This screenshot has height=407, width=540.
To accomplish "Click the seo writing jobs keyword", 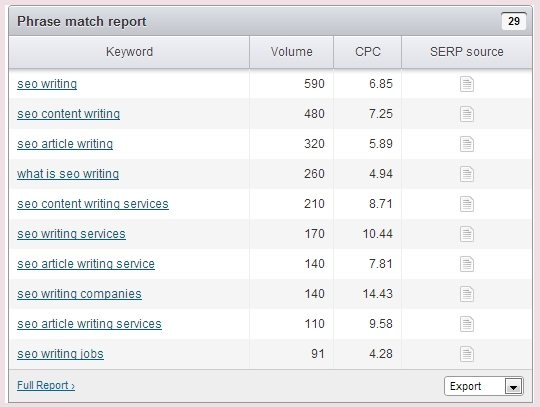I will point(60,354).
